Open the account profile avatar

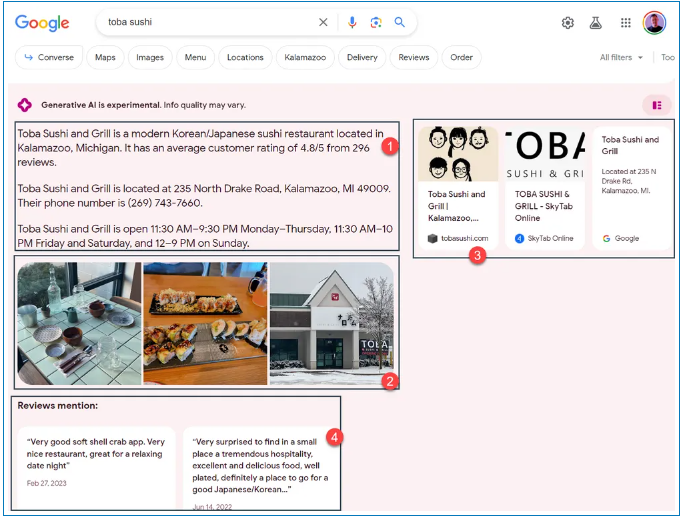point(655,23)
